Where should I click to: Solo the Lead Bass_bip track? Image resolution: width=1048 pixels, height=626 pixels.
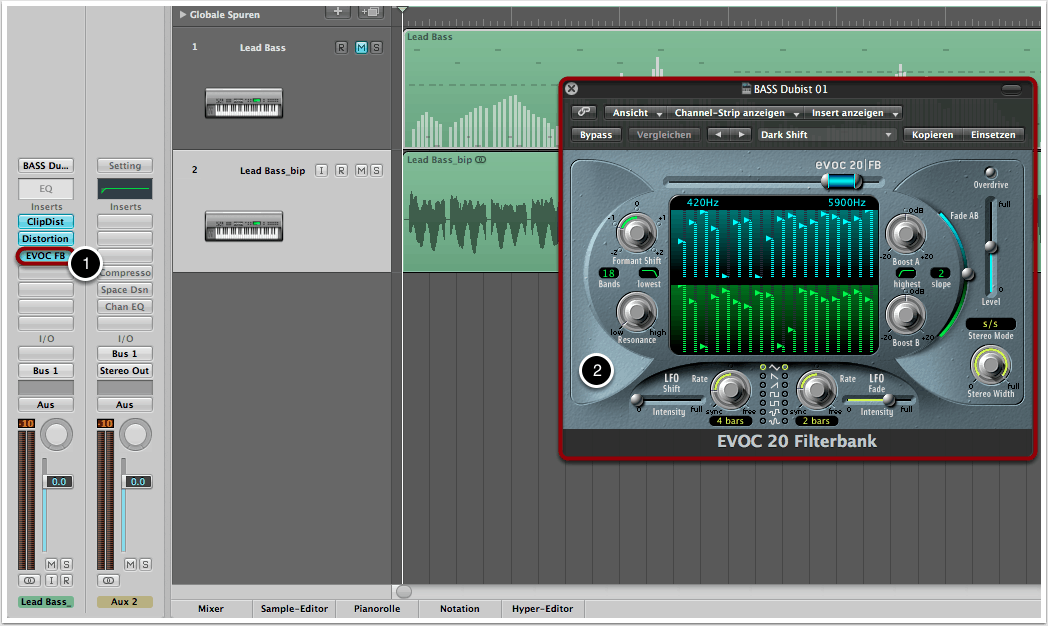pyautogui.click(x=376, y=171)
